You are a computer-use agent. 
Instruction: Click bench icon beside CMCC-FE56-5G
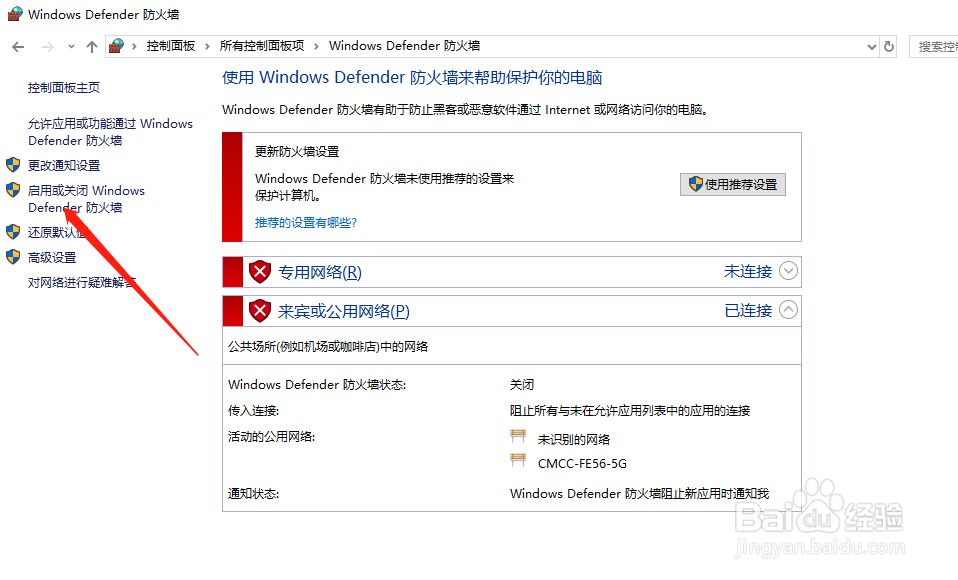[x=518, y=460]
